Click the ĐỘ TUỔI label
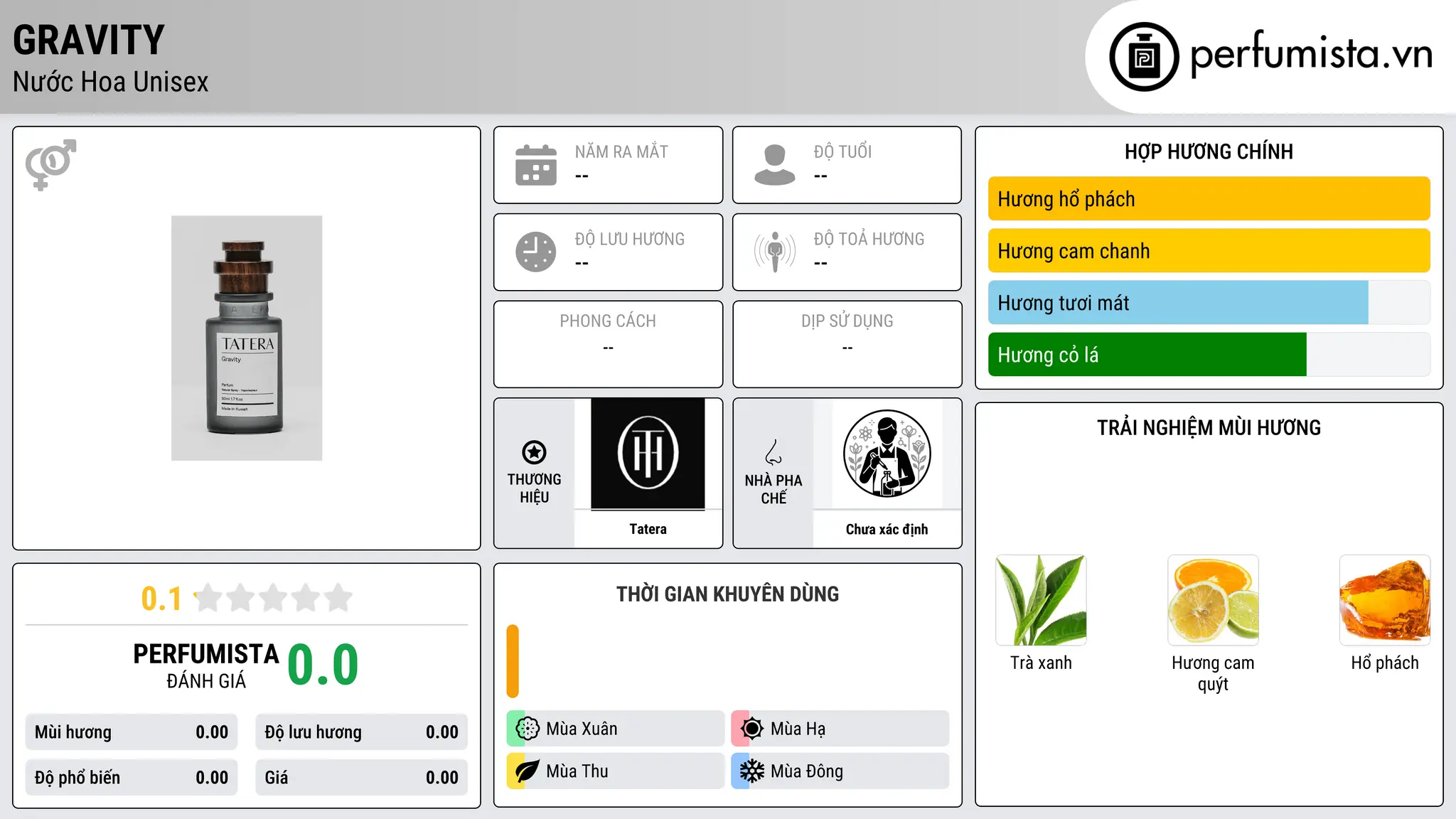 tap(842, 152)
